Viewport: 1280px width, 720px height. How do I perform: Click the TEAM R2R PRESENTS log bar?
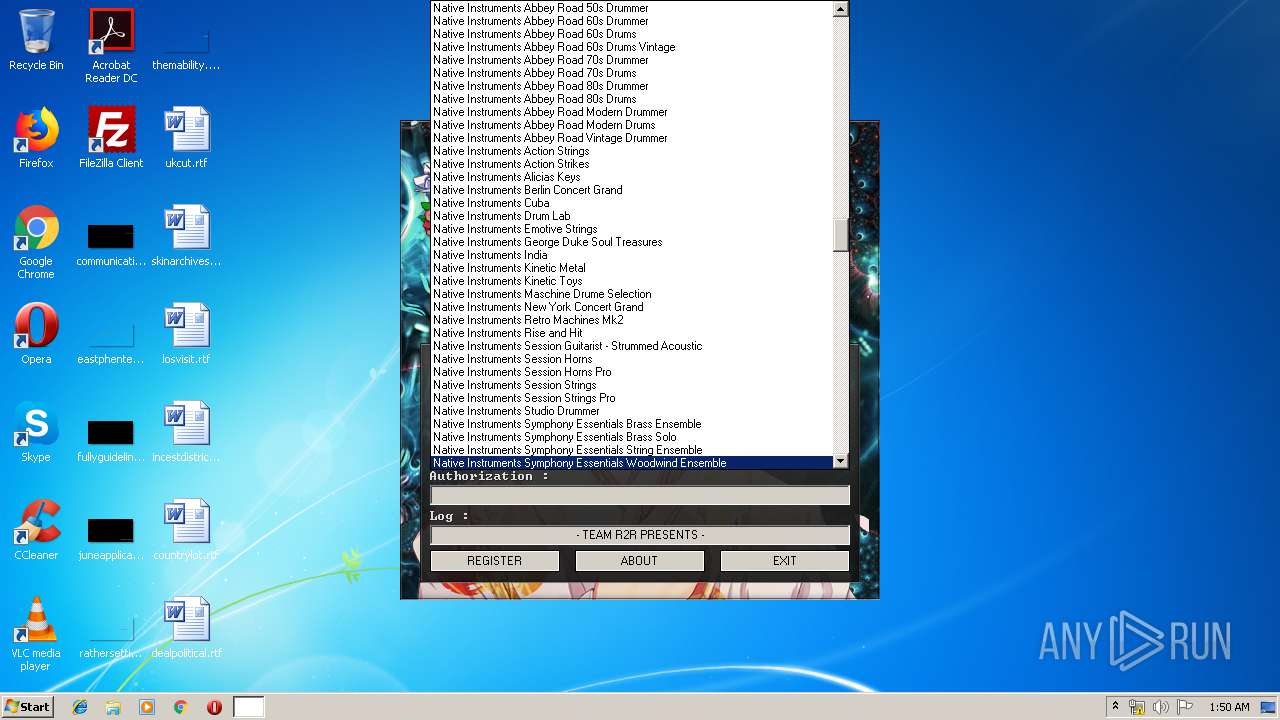640,535
